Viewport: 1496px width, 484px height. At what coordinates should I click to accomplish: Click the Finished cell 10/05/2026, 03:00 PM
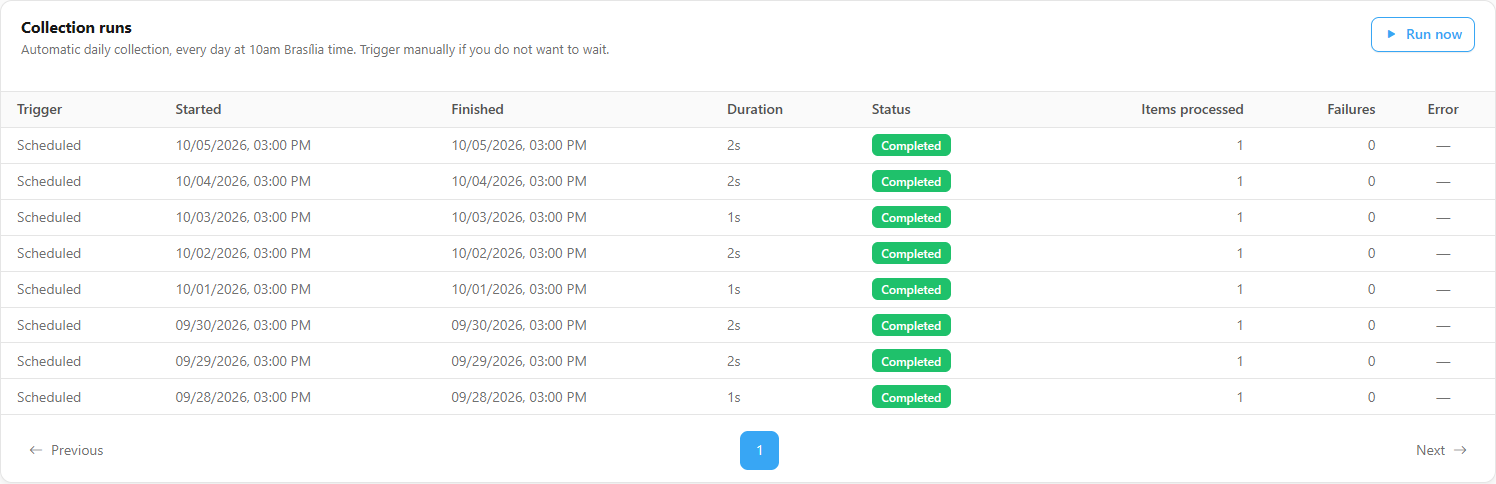519,145
